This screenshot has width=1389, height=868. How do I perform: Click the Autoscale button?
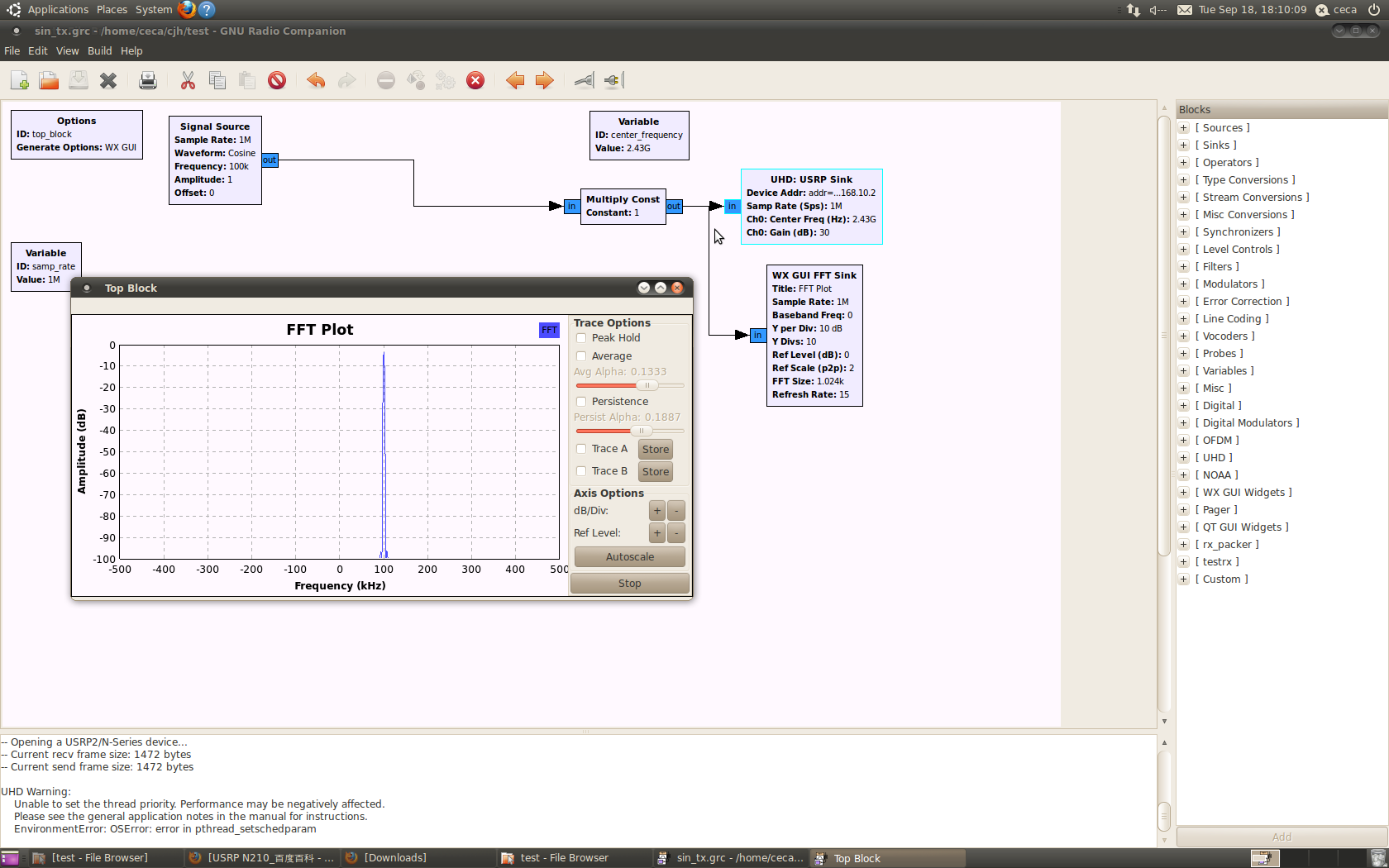tap(630, 557)
